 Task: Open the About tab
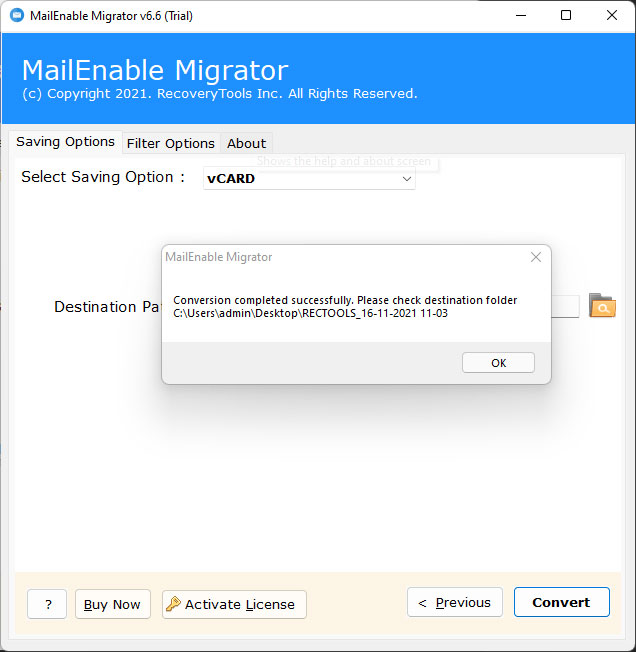coord(247,143)
